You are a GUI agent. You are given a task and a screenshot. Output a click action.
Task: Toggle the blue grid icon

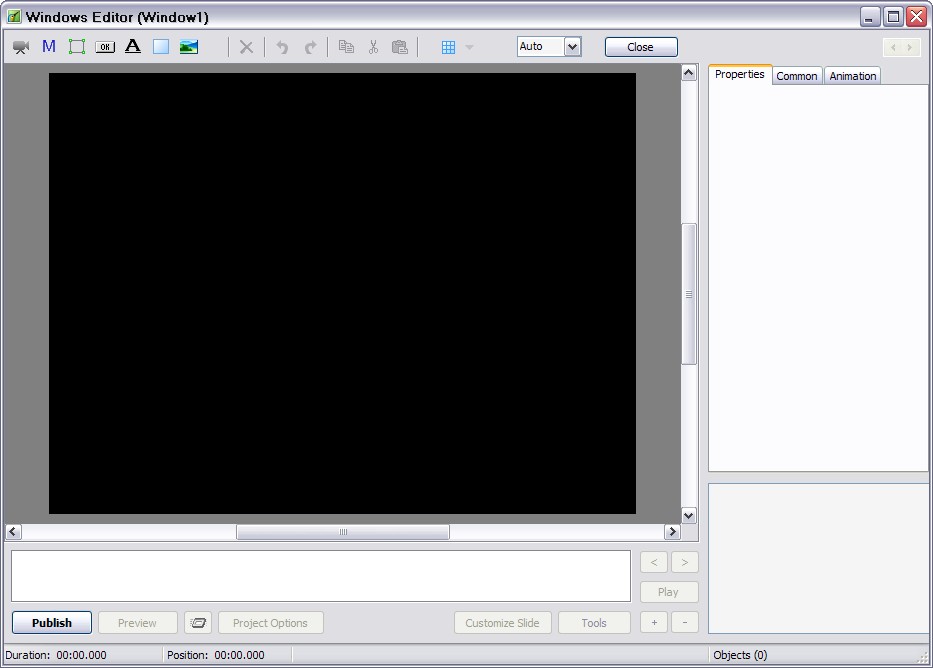point(449,47)
